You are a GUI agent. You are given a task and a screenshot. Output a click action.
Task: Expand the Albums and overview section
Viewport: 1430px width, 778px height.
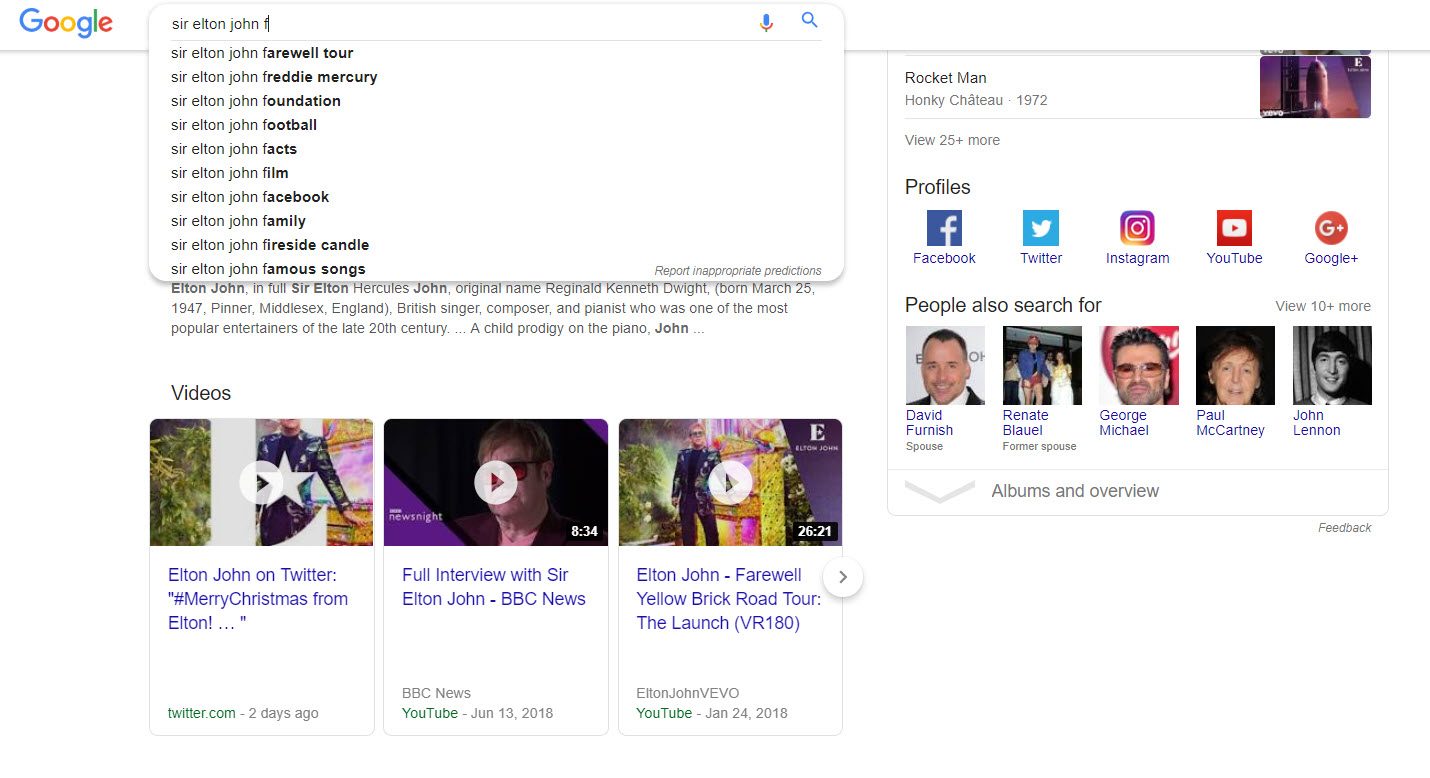[1074, 491]
